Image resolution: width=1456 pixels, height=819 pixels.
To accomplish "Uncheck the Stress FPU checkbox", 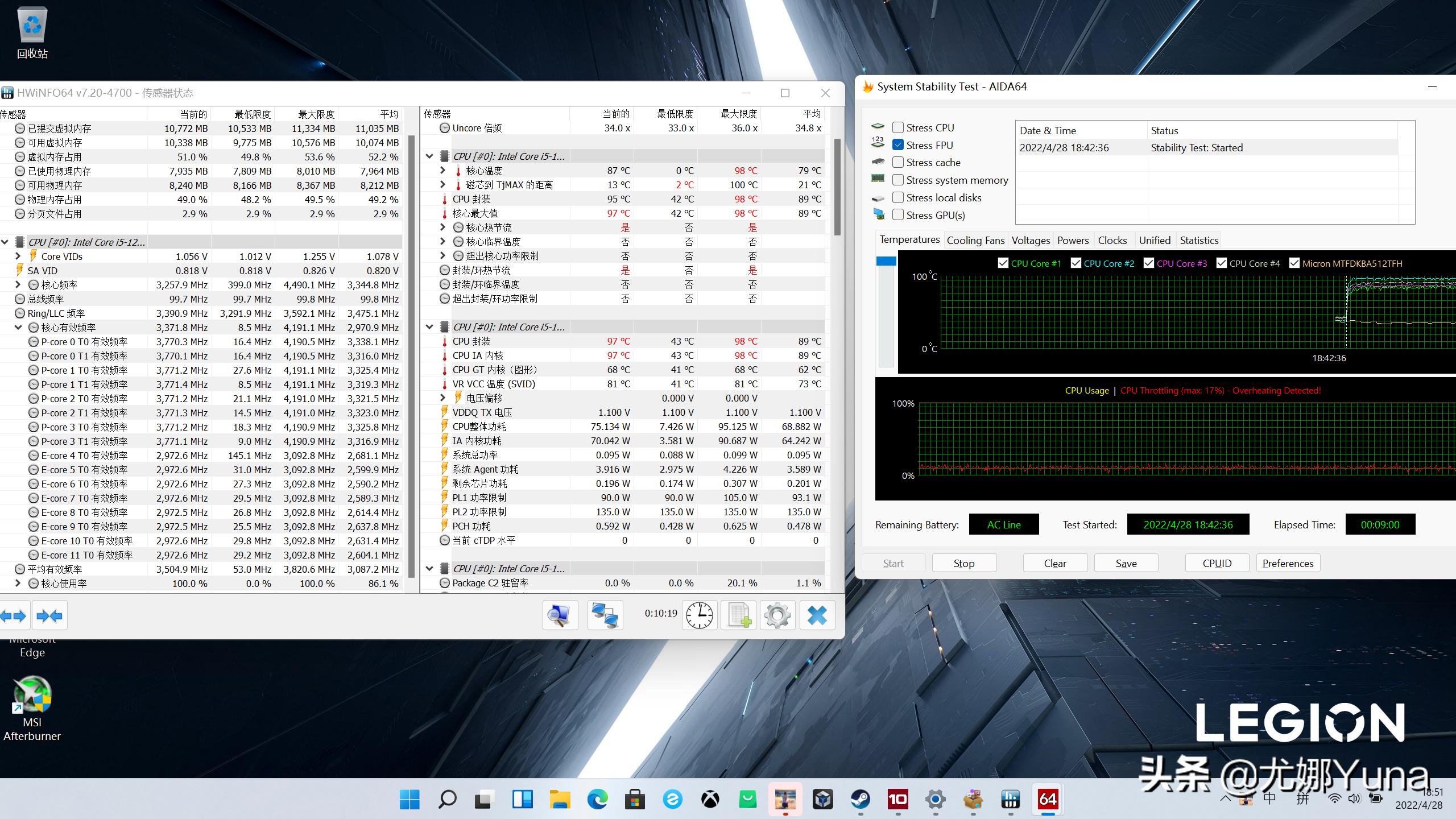I will coord(898,145).
